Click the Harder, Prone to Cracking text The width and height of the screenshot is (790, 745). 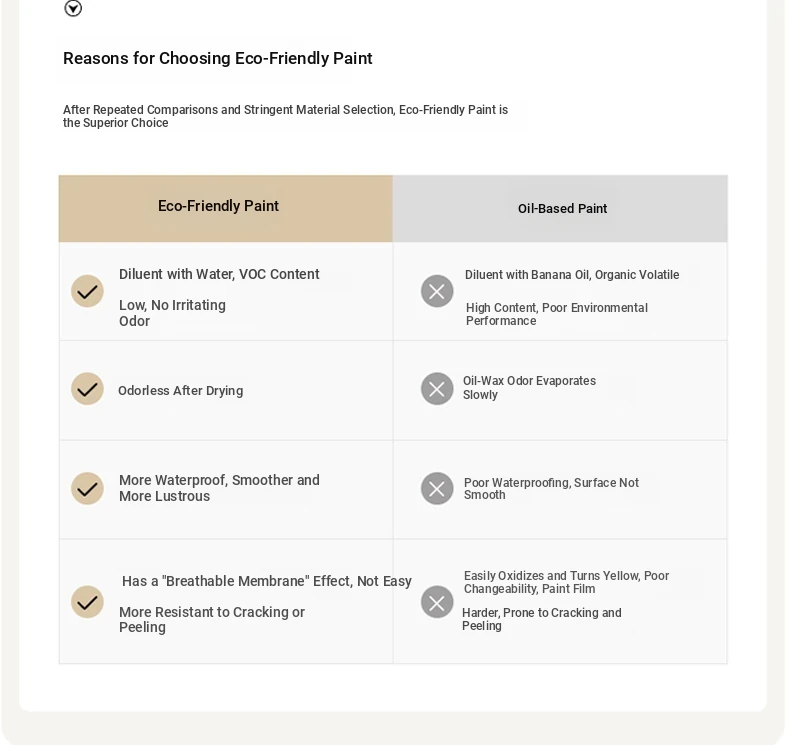click(x=542, y=619)
